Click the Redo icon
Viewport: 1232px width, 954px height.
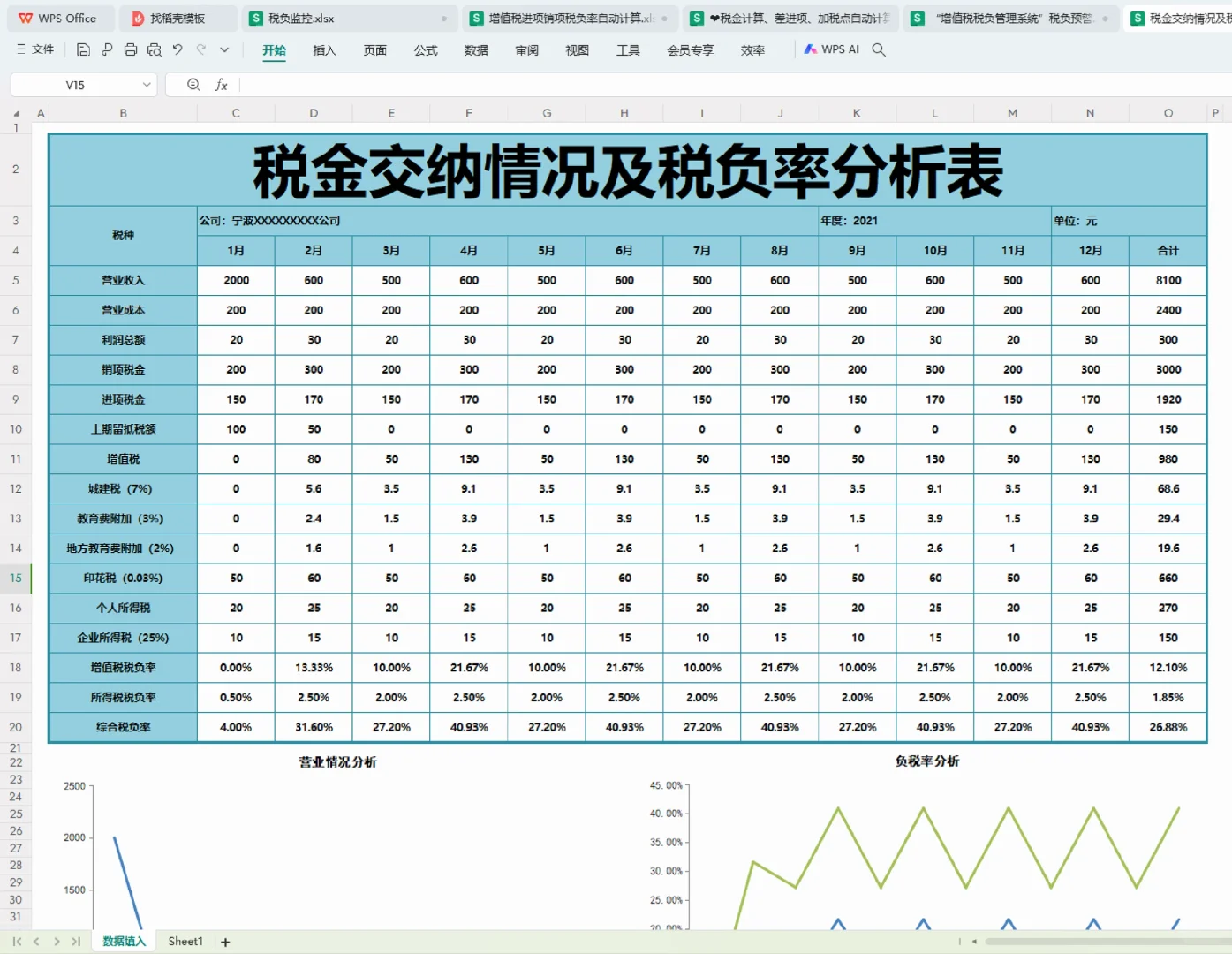coord(200,49)
